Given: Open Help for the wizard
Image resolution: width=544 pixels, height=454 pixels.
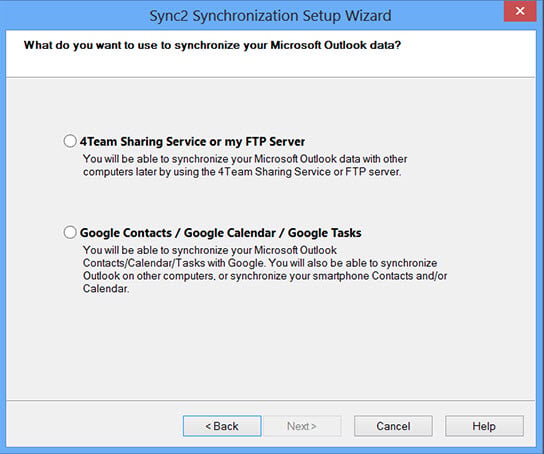Looking at the screenshot, I should pos(484,426).
